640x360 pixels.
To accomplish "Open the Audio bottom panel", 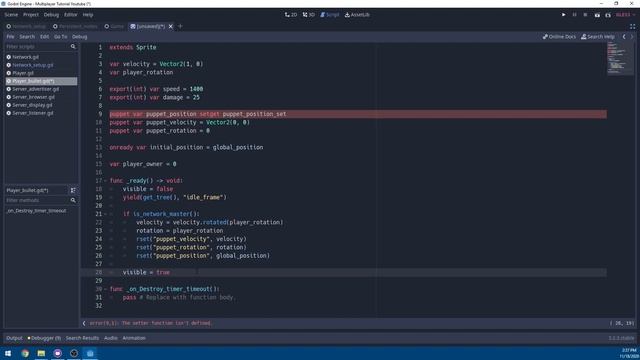I will pos(111,338).
